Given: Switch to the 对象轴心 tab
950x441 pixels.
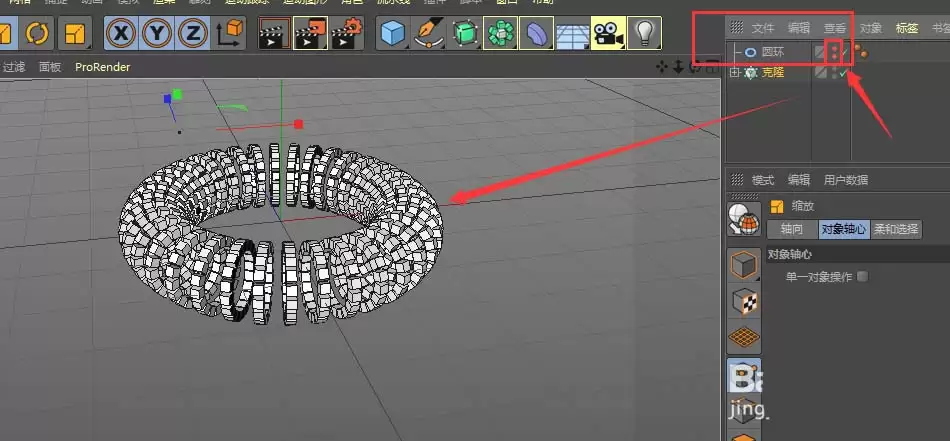Looking at the screenshot, I should click(844, 230).
